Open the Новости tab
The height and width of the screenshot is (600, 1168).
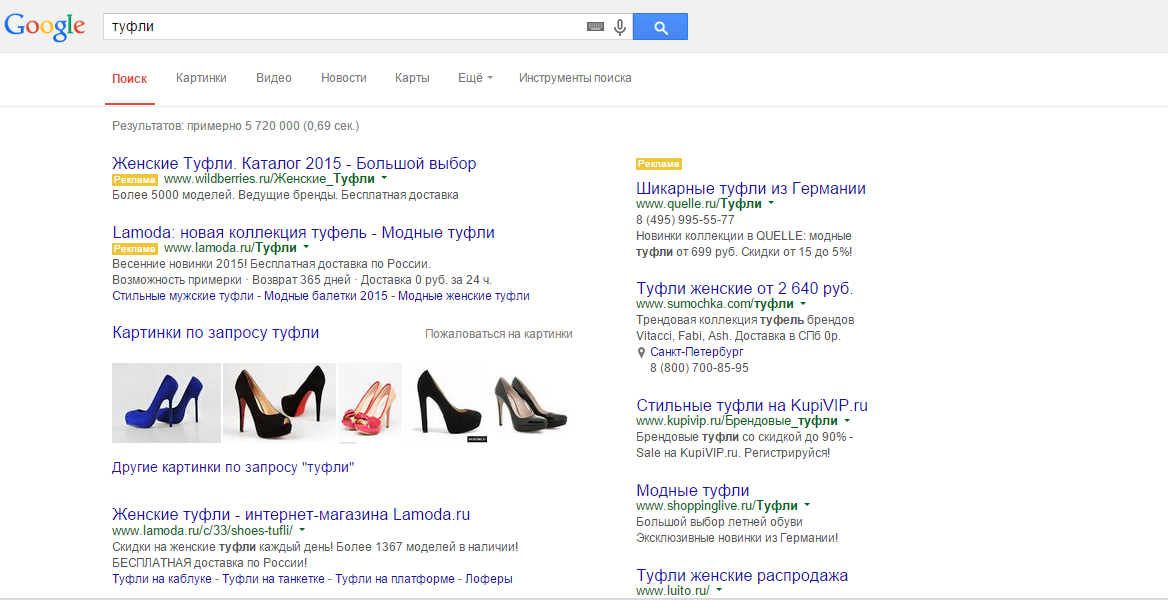tap(344, 78)
